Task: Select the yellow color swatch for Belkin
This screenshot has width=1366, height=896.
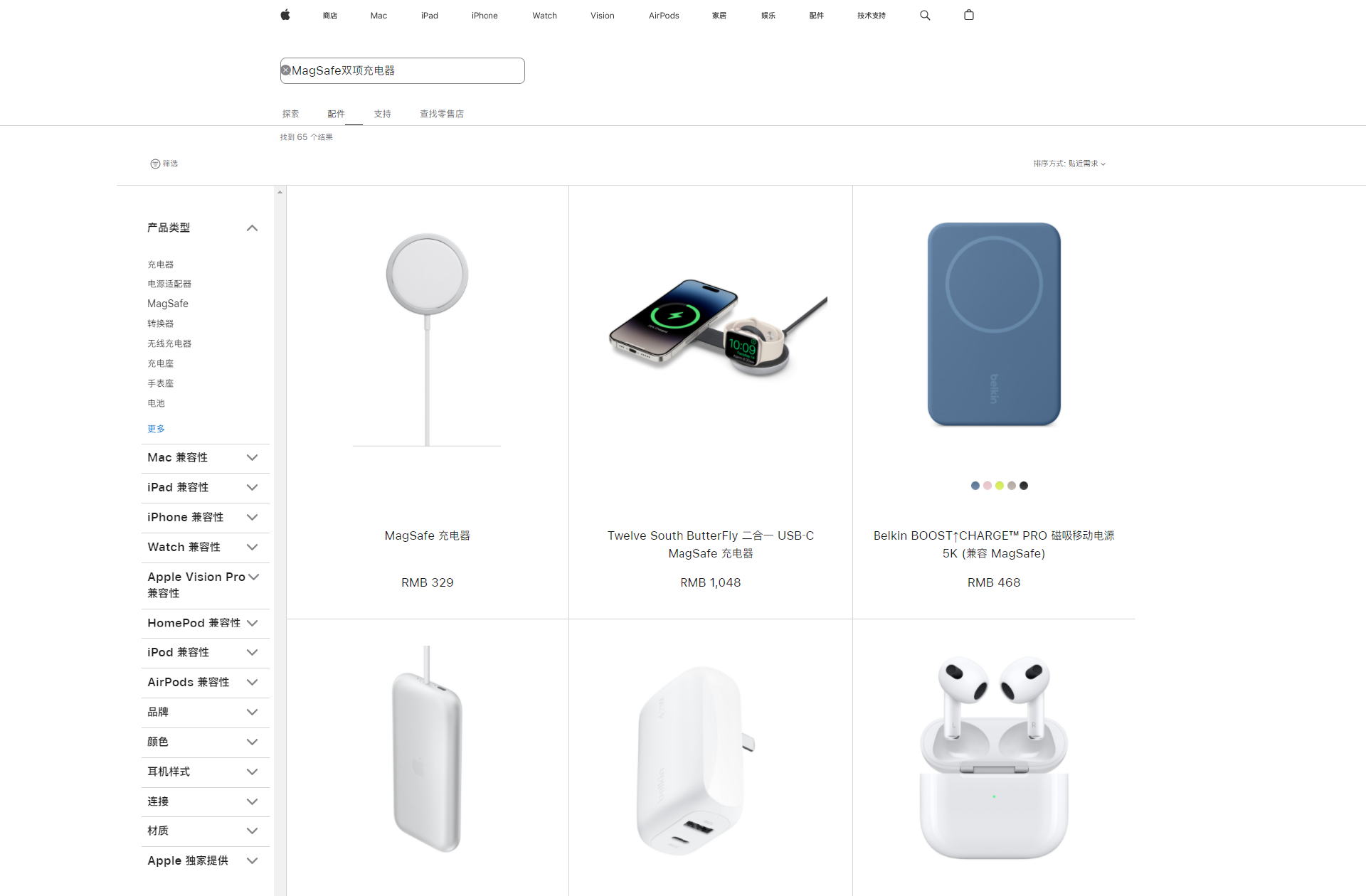Action: click(1000, 486)
